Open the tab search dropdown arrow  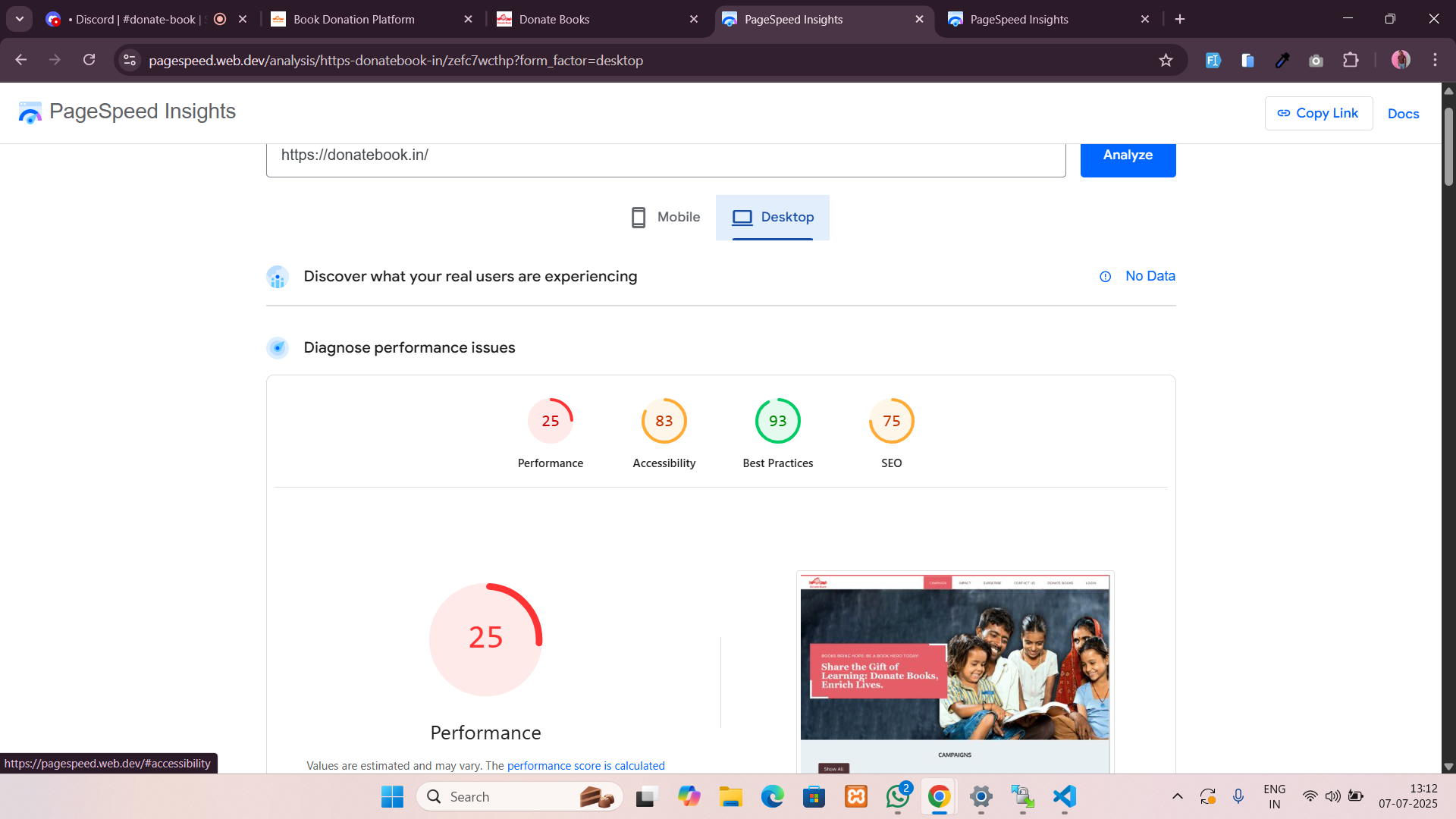point(20,19)
